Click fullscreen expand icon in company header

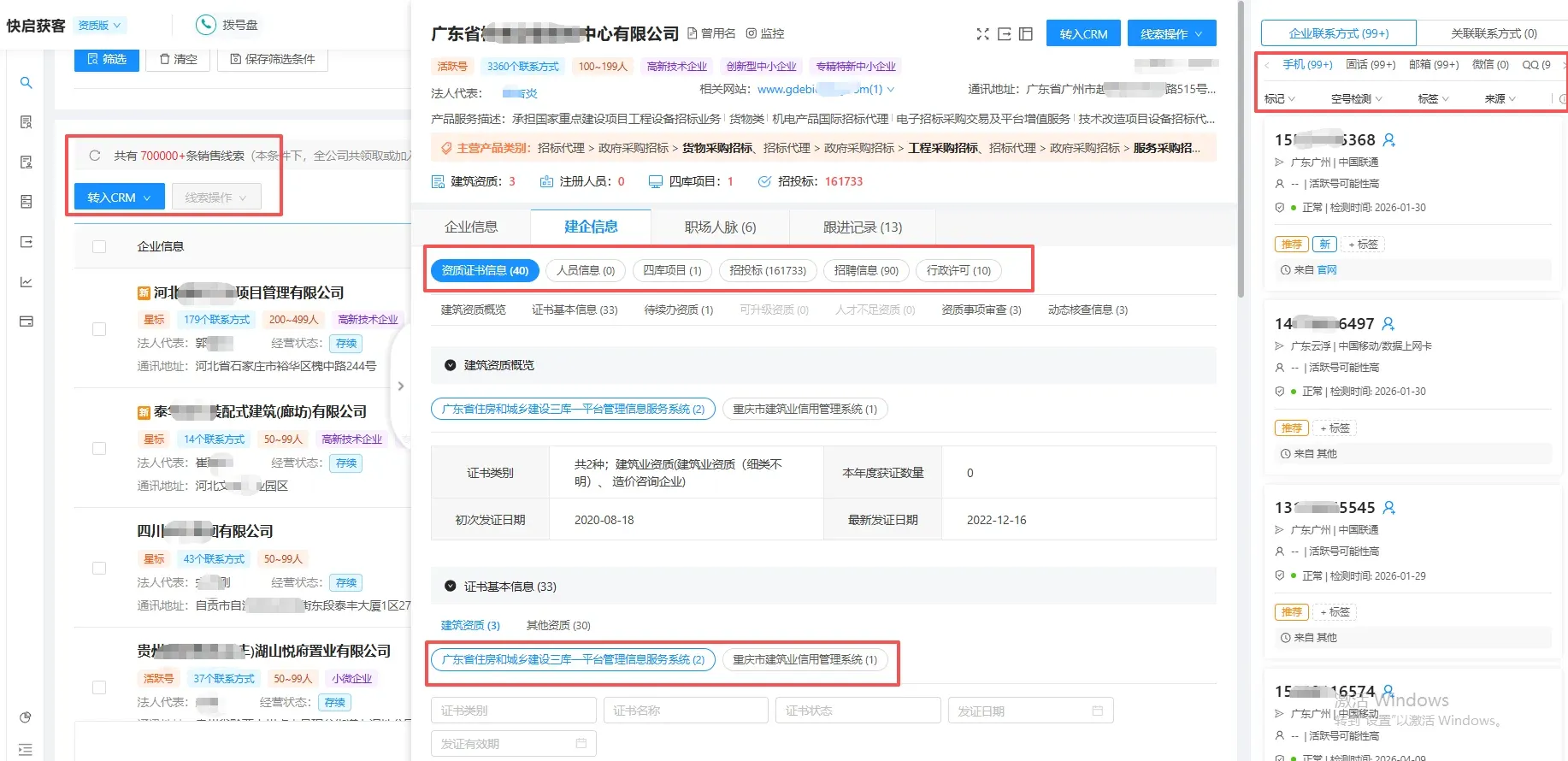point(982,34)
